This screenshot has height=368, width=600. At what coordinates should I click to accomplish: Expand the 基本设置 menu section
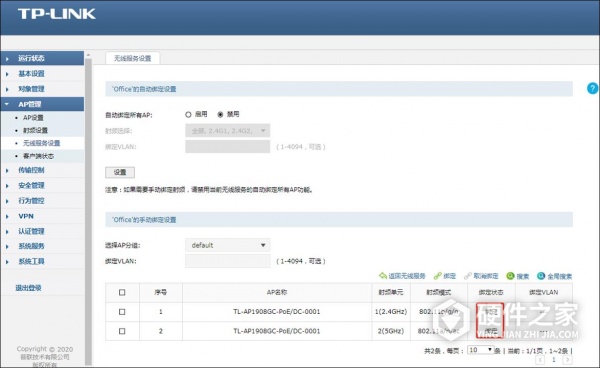[x=42, y=73]
